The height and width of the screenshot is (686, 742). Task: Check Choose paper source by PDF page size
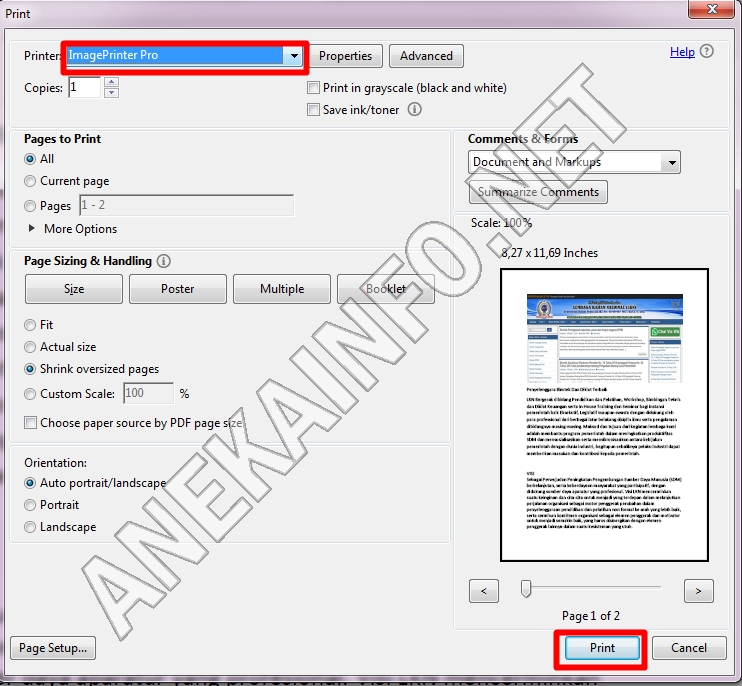click(30, 422)
